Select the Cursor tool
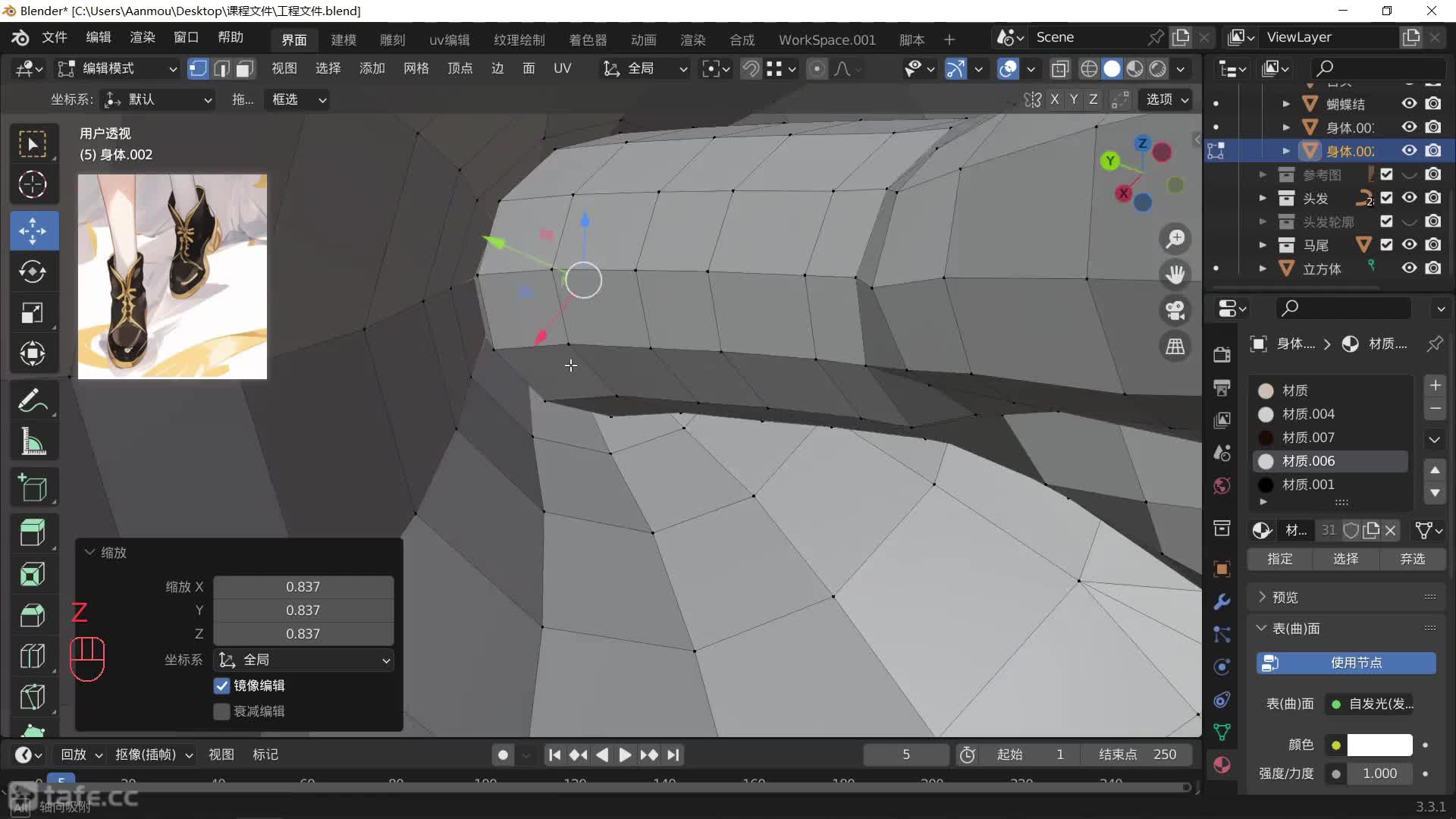 pos(33,184)
